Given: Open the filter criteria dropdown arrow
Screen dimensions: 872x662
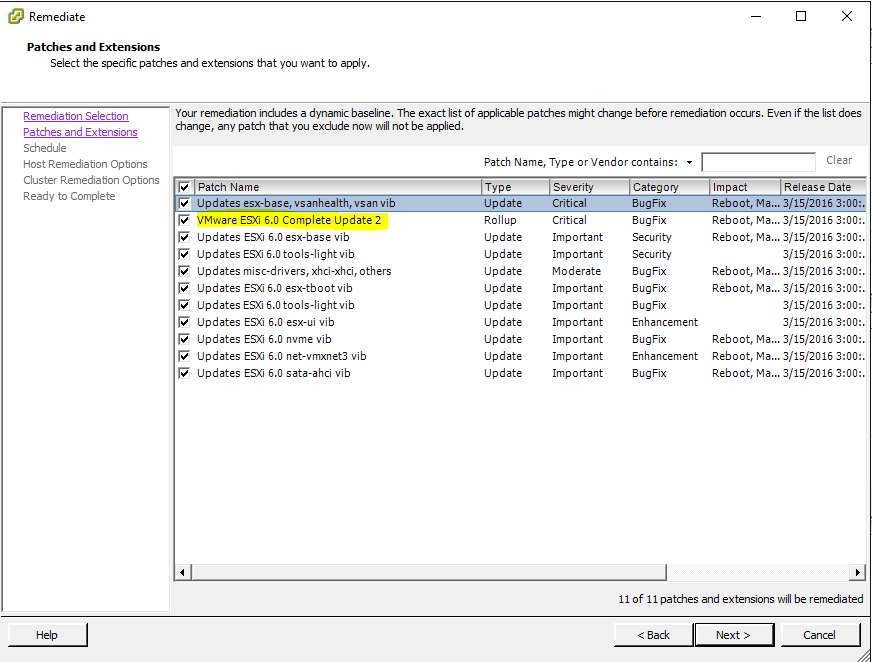Looking at the screenshot, I should click(x=689, y=162).
